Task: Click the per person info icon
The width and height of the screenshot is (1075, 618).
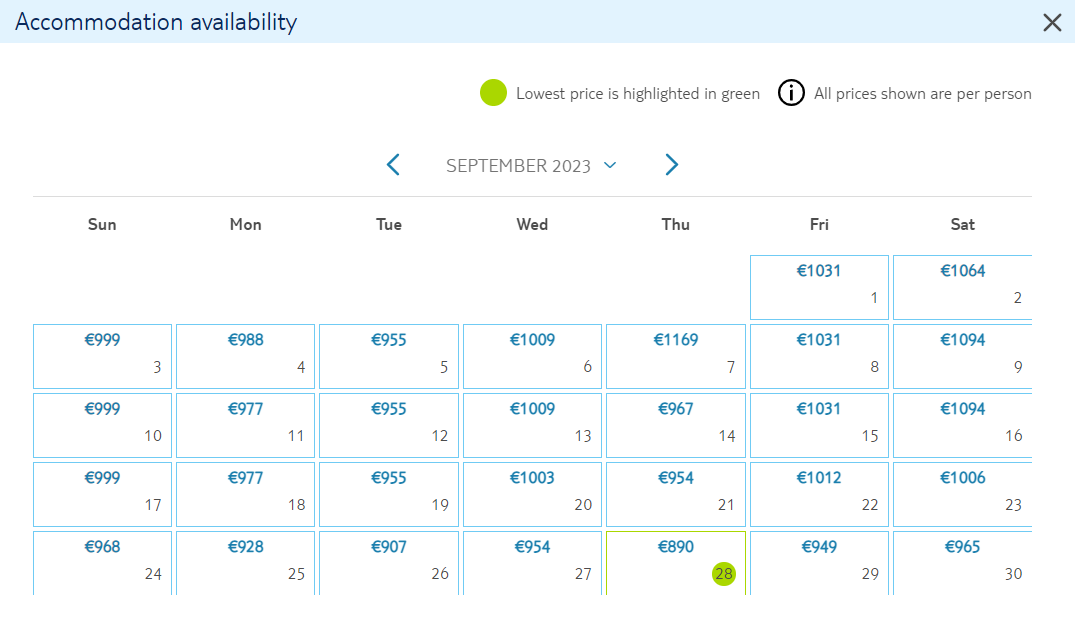Action: pyautogui.click(x=790, y=93)
